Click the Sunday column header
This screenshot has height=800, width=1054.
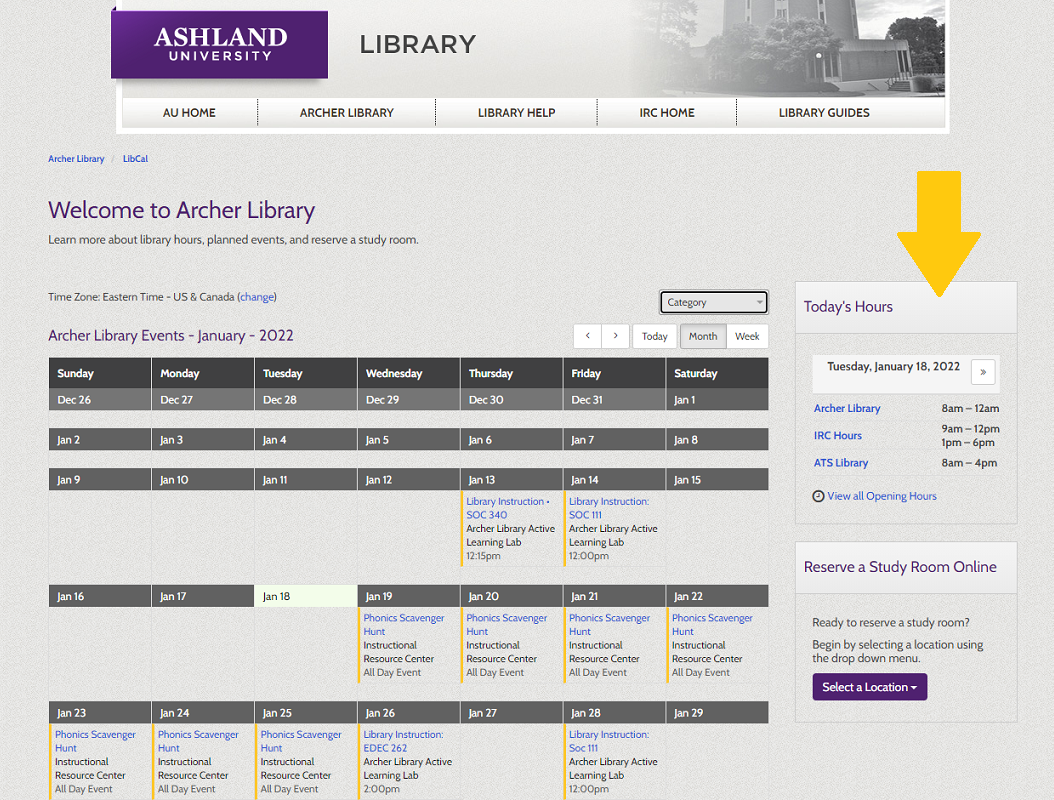pos(99,373)
